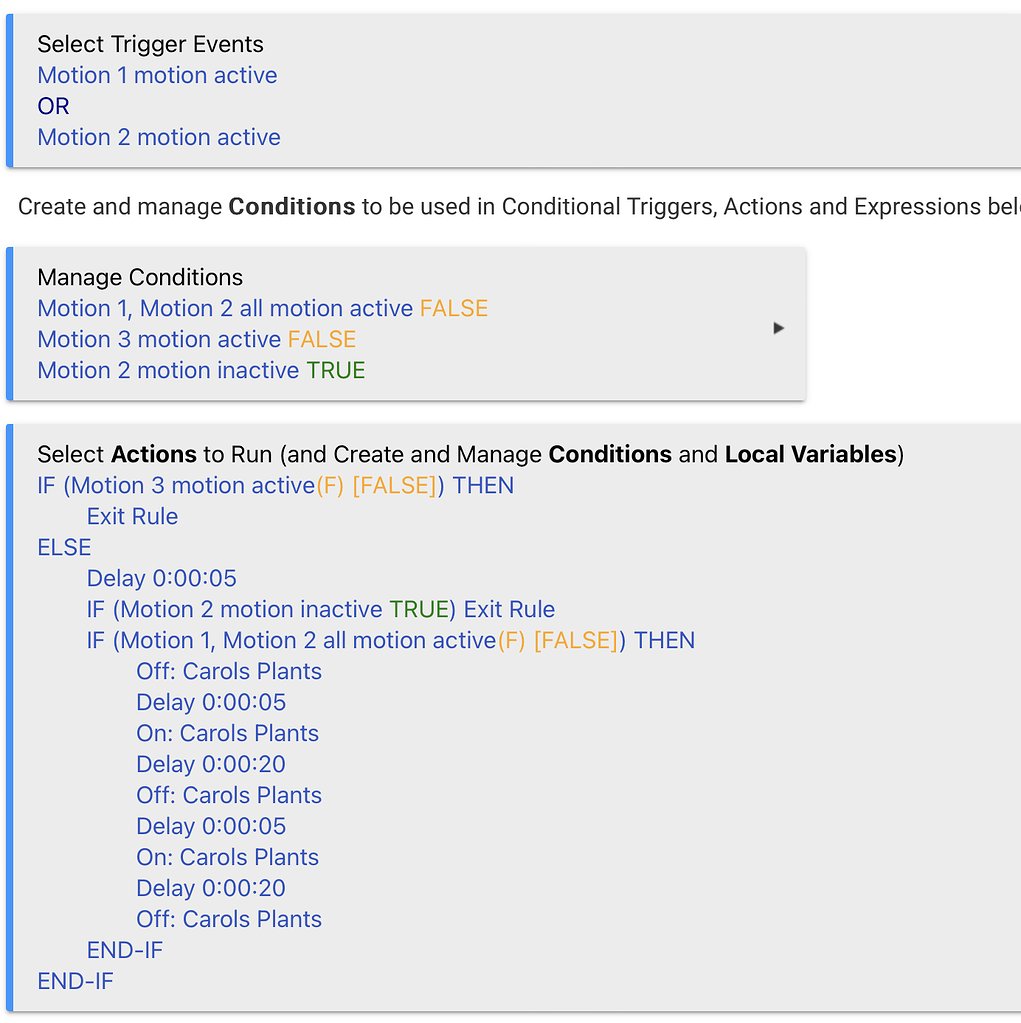
Task: Open the Select Trigger Events section
Action: click(x=150, y=44)
